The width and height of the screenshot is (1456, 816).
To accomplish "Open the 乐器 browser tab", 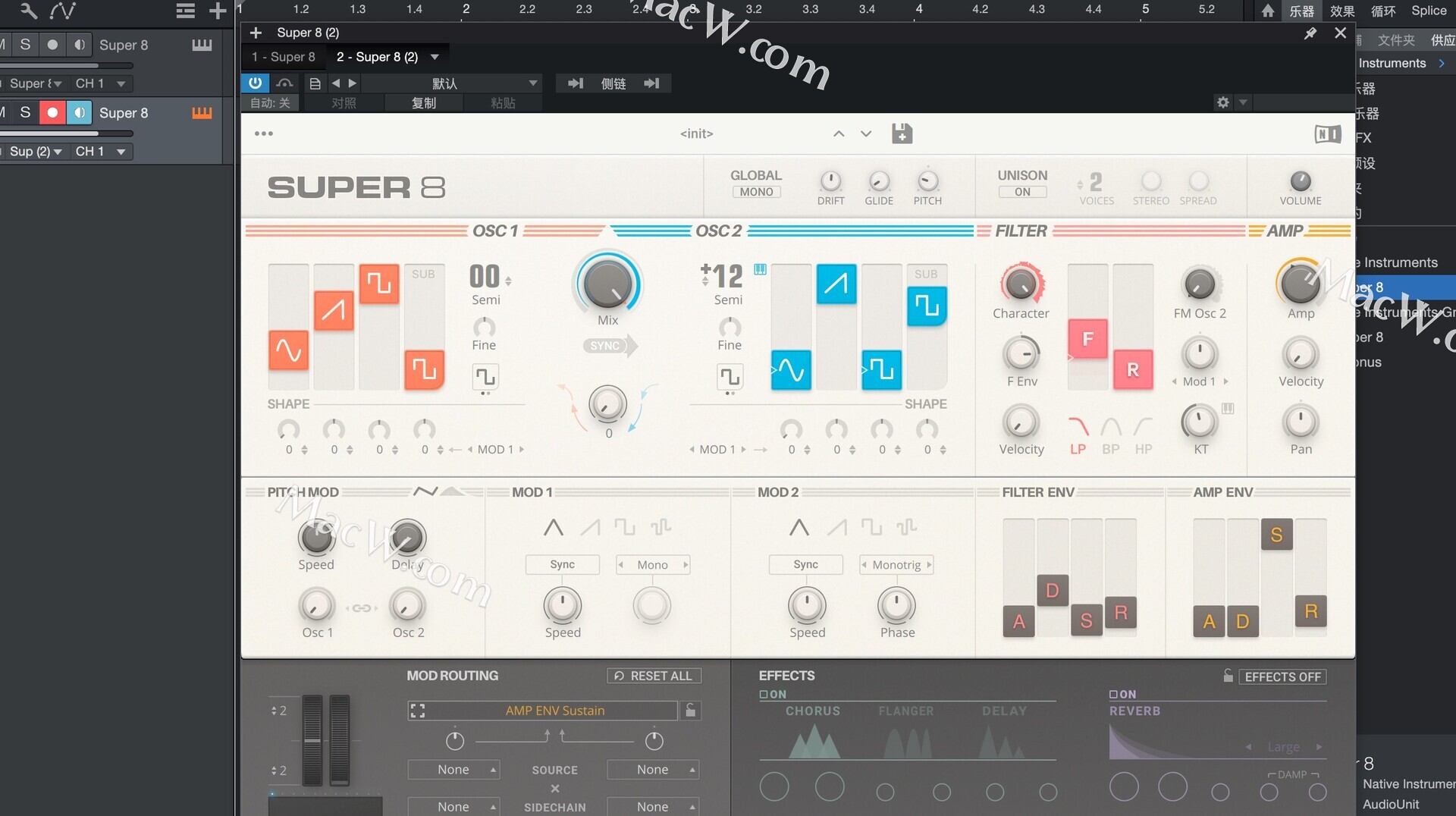I will tap(1301, 11).
